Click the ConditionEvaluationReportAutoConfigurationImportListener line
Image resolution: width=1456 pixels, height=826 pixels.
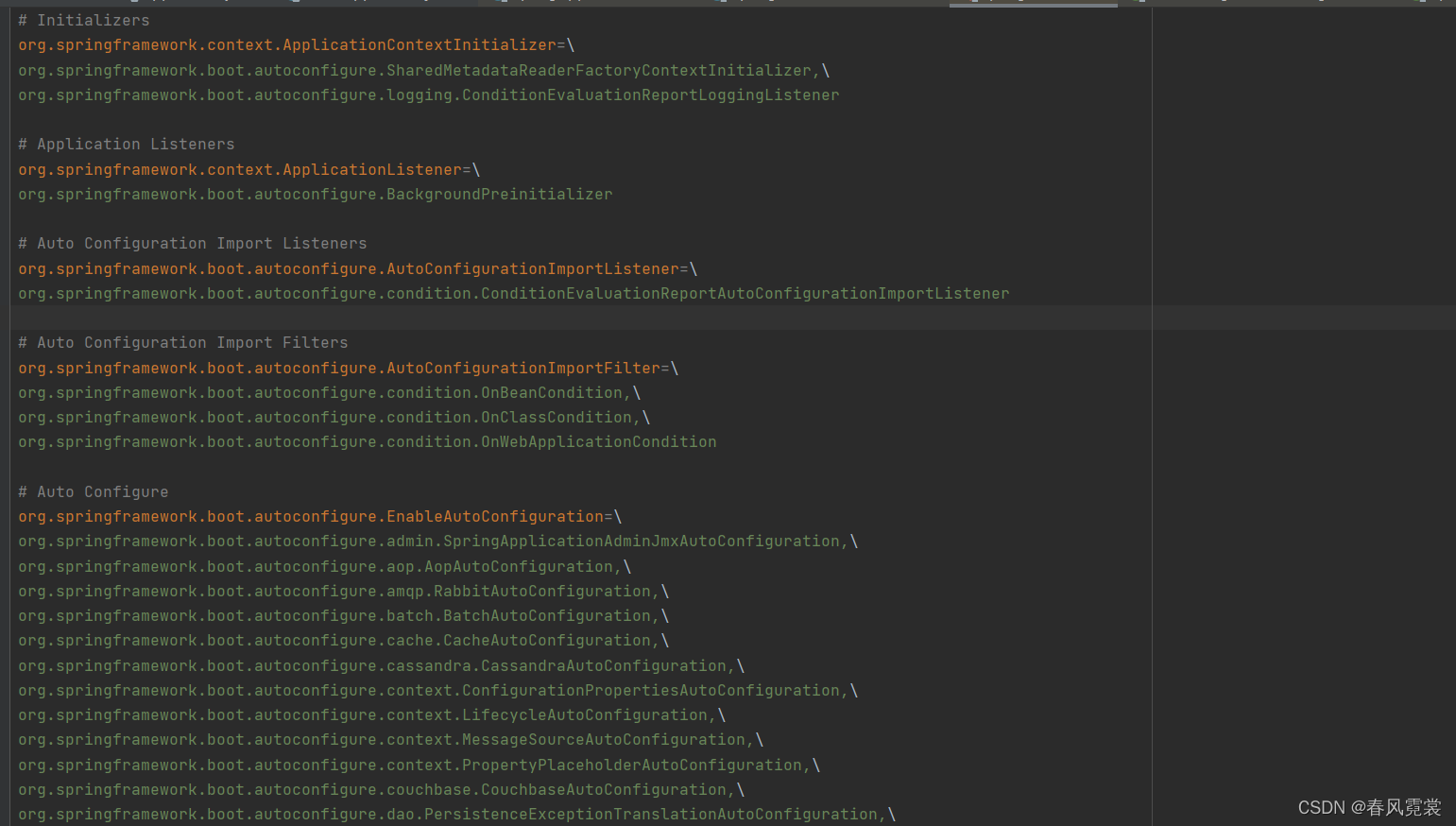pyautogui.click(x=514, y=293)
